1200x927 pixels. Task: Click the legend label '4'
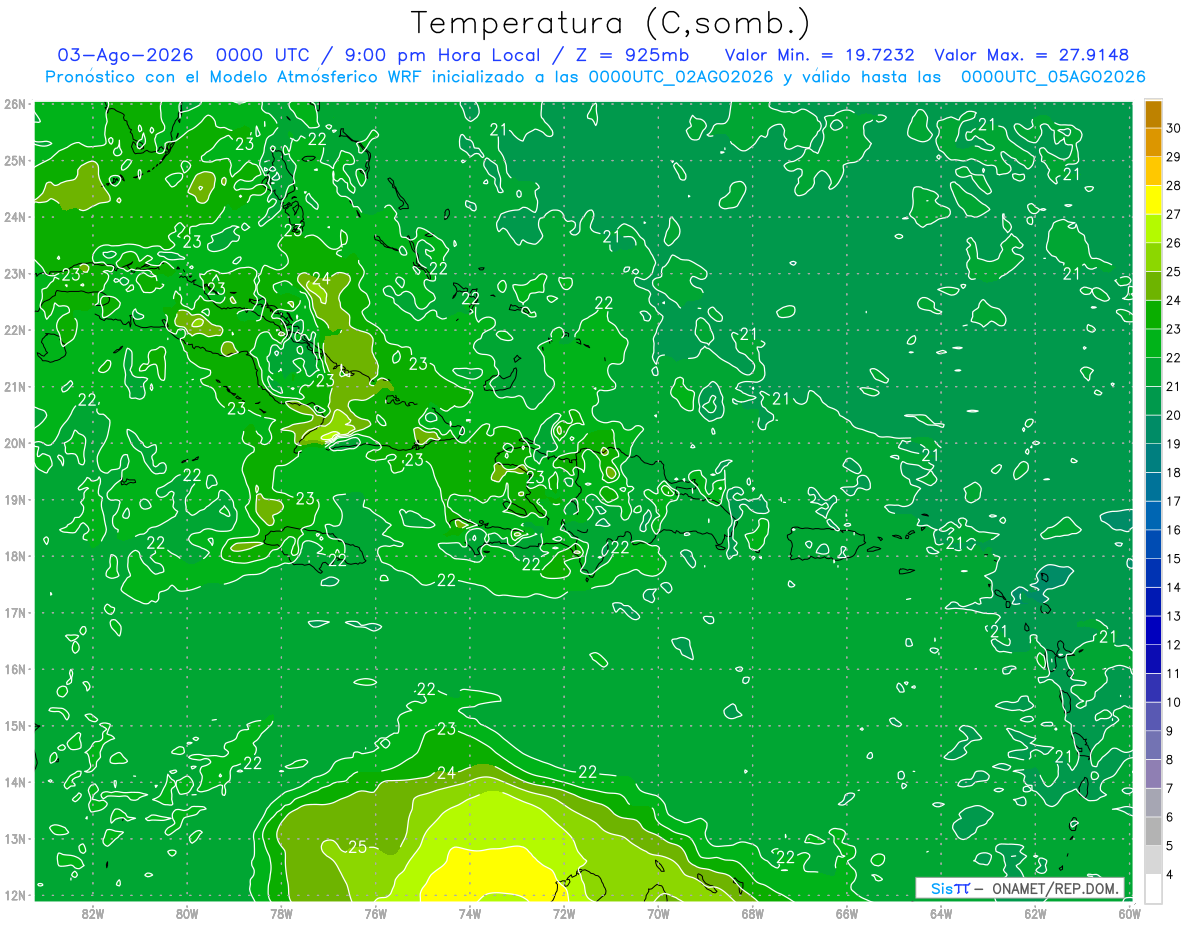[1171, 875]
